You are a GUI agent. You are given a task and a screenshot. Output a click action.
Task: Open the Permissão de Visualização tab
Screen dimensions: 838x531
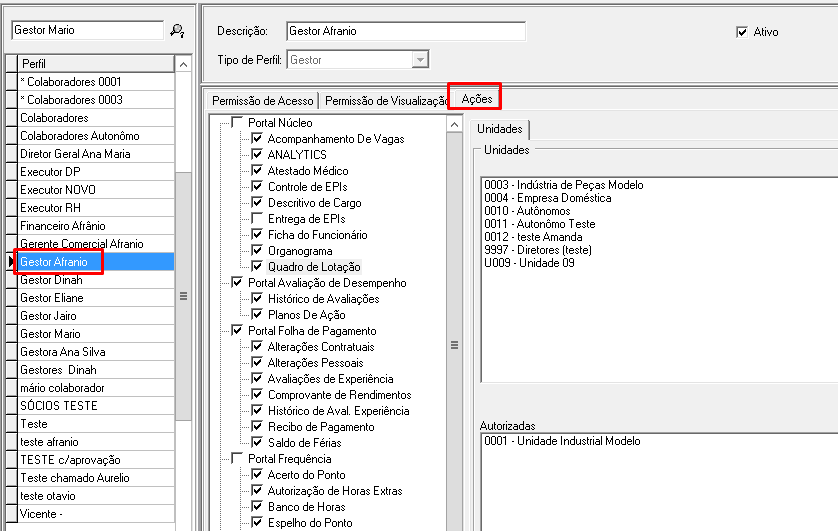tap(385, 100)
